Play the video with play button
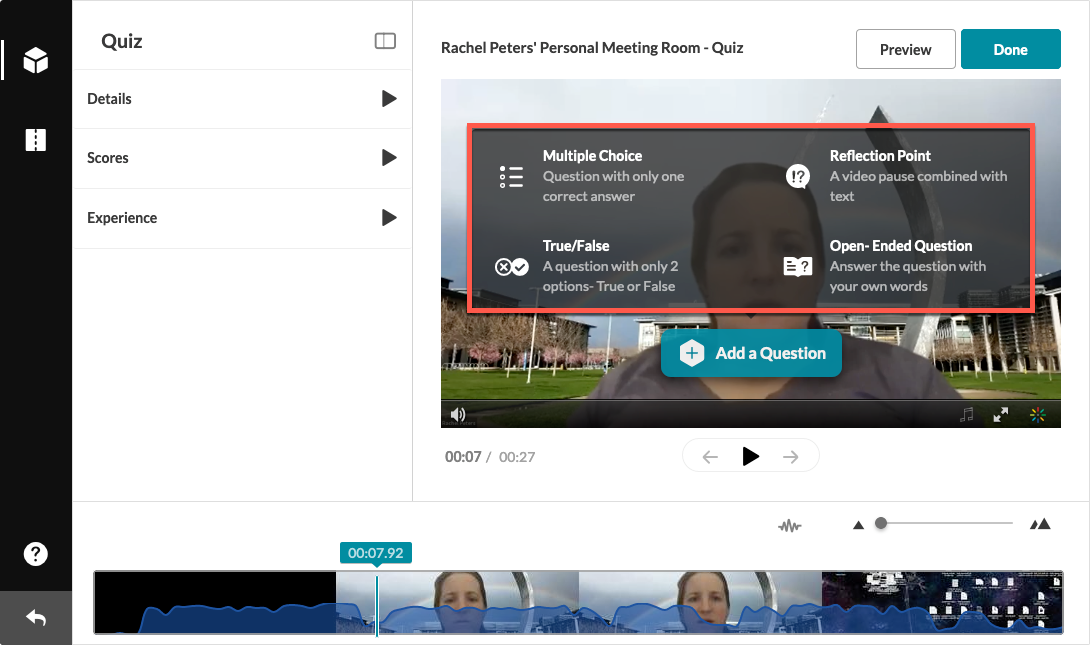The width and height of the screenshot is (1090, 645). click(750, 457)
